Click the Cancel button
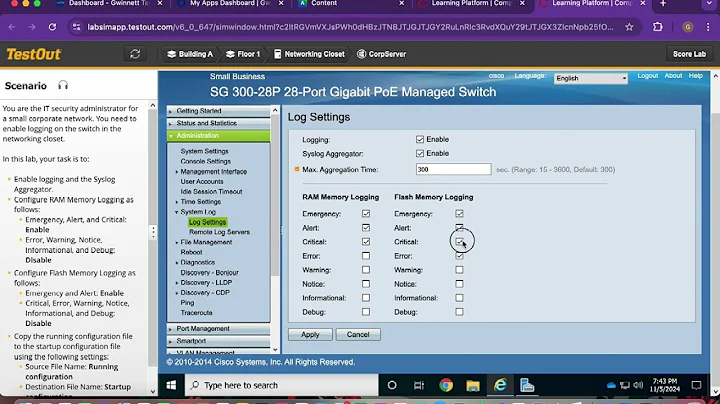This screenshot has height=404, width=720. [x=358, y=335]
